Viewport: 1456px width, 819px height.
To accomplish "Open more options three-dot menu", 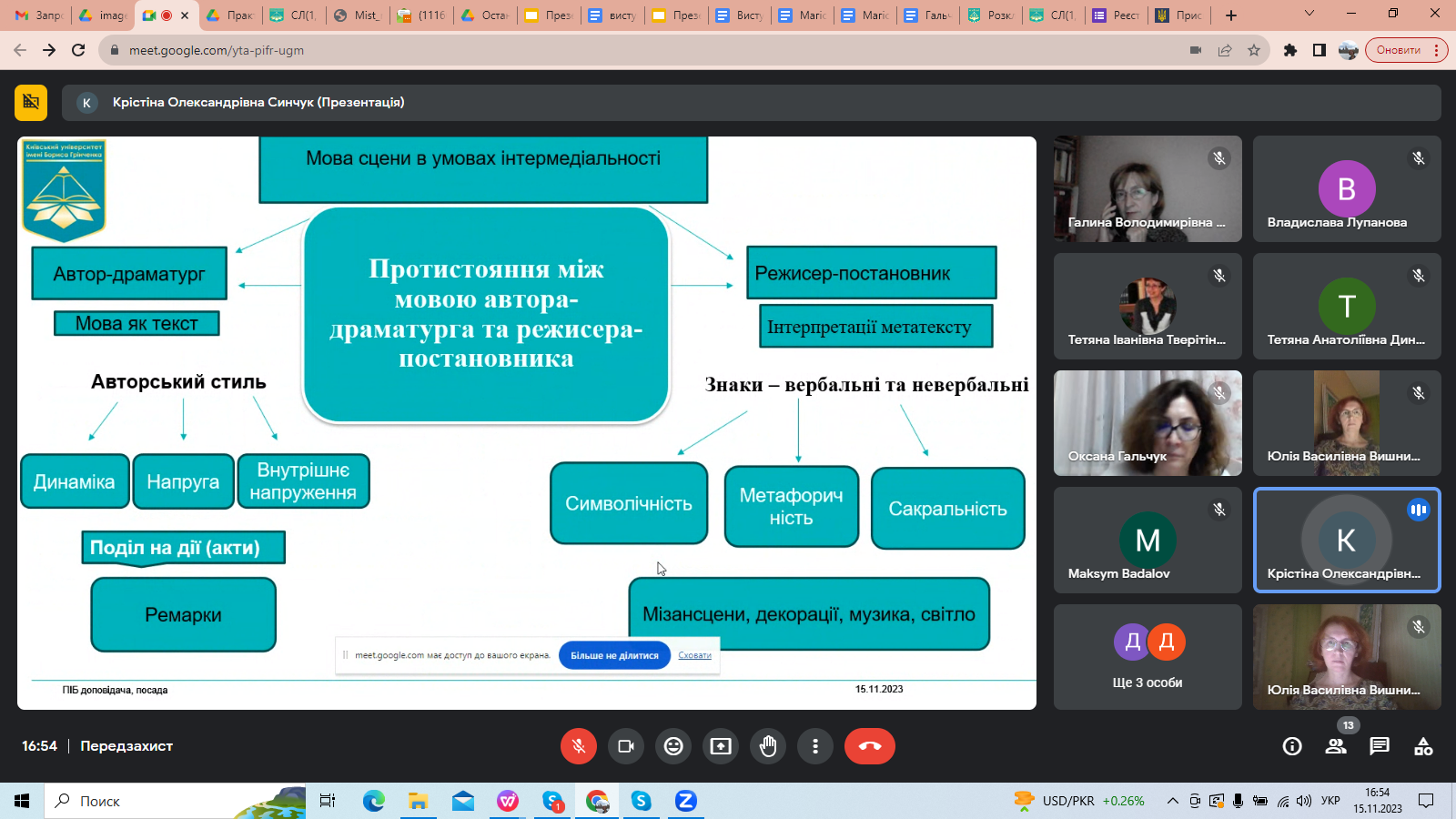I will tap(815, 746).
